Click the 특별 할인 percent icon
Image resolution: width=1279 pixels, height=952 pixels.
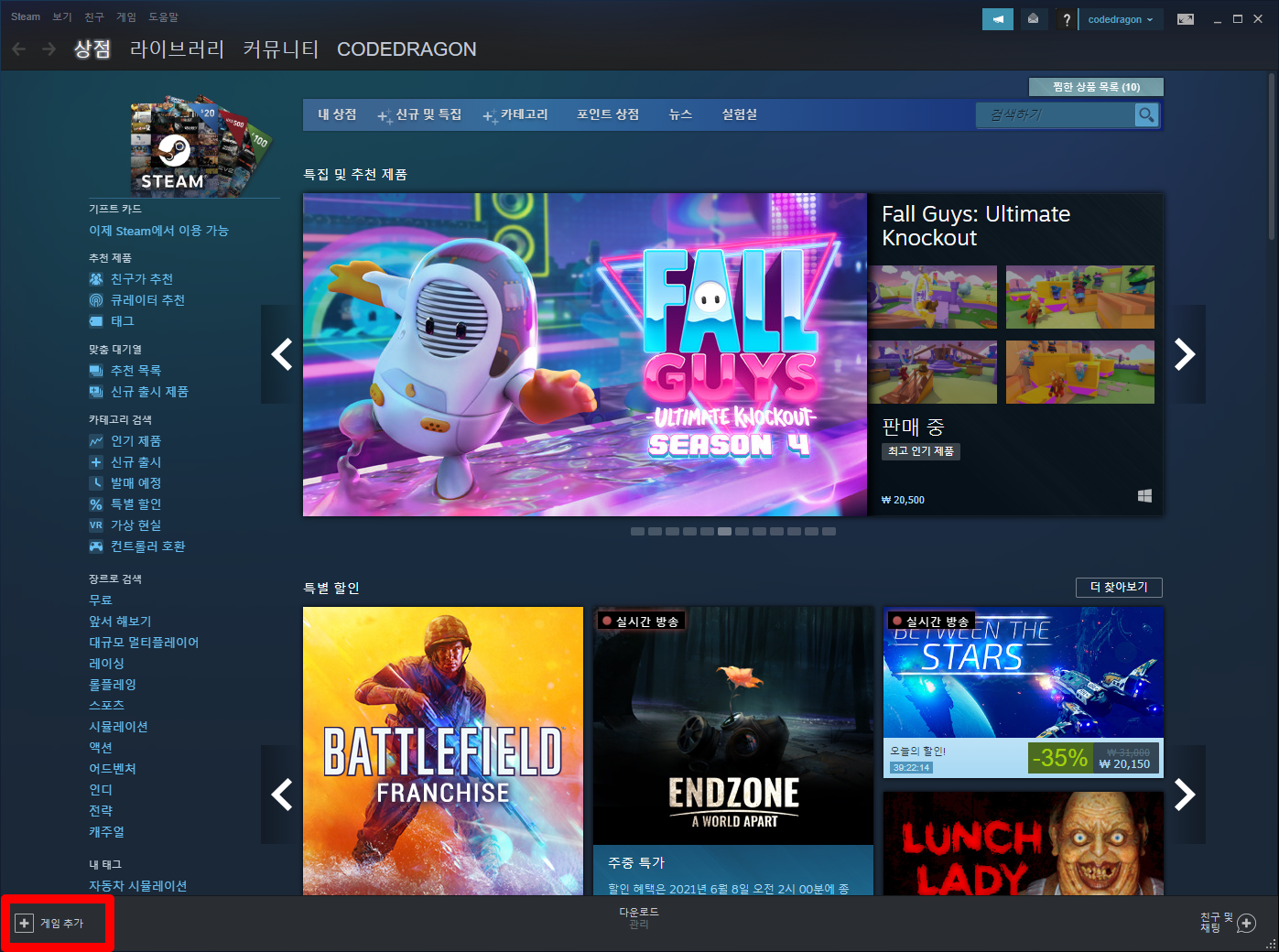(96, 504)
